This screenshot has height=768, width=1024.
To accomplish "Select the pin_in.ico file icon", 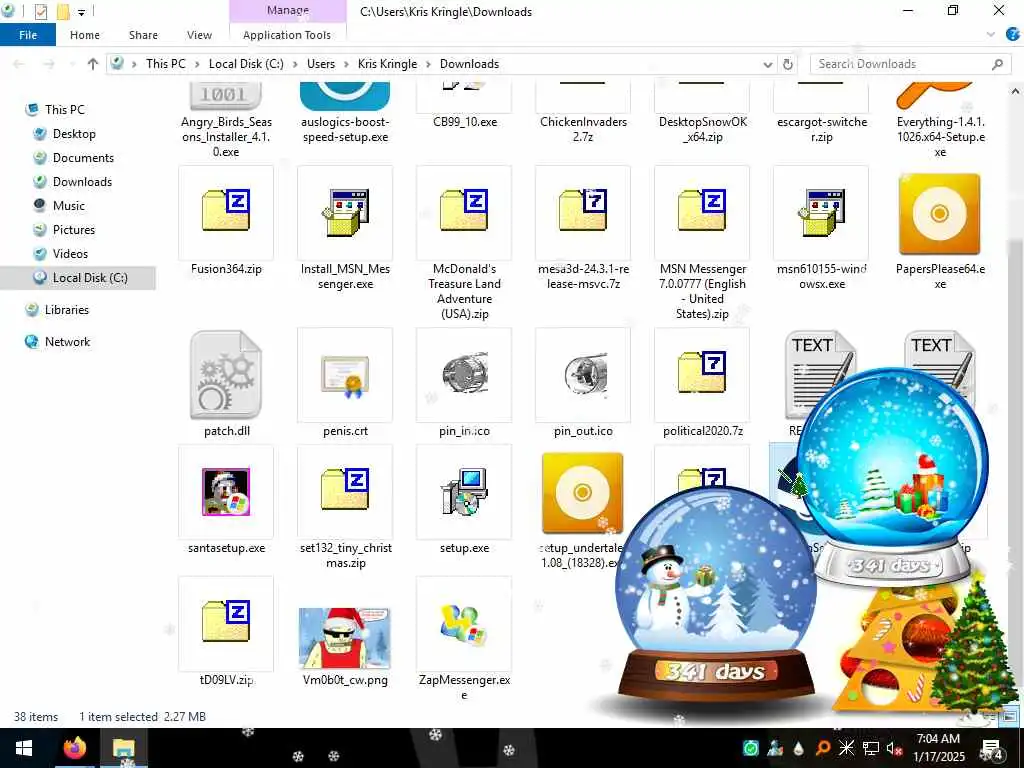I will [464, 374].
